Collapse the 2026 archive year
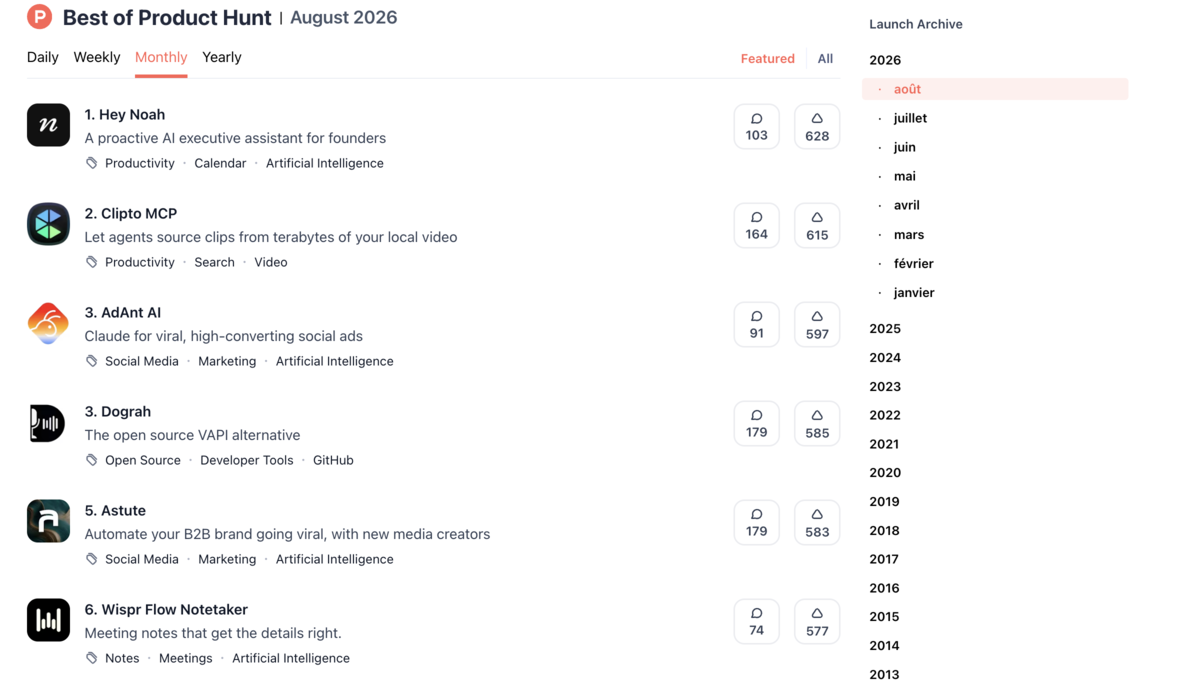The image size is (1200, 685). [x=885, y=60]
